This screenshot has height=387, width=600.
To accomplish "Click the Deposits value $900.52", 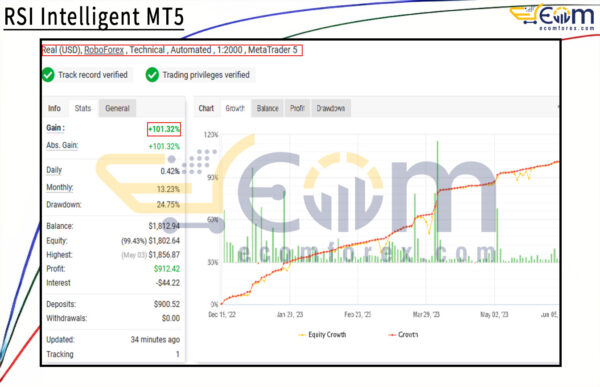I will [x=167, y=304].
